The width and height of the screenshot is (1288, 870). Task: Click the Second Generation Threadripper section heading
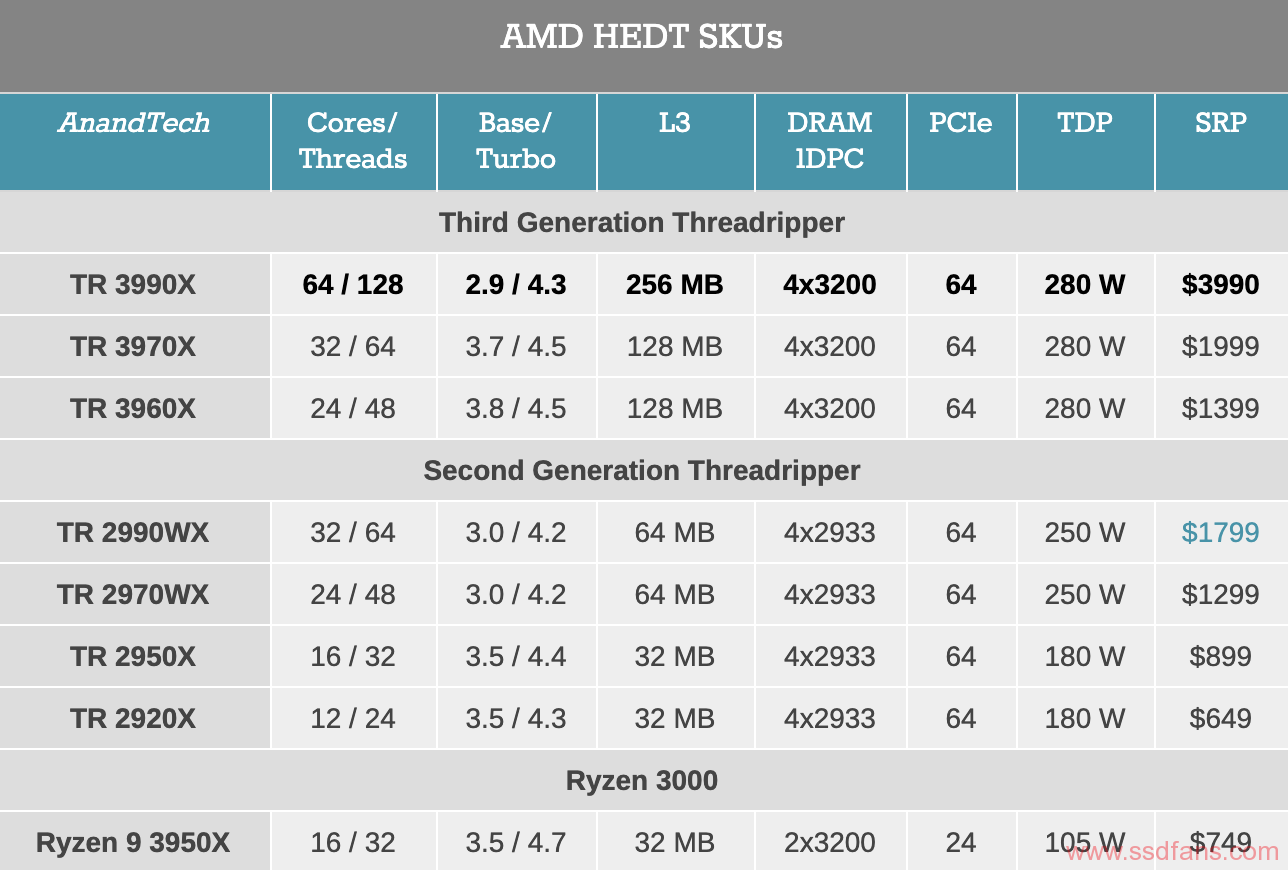(642, 470)
